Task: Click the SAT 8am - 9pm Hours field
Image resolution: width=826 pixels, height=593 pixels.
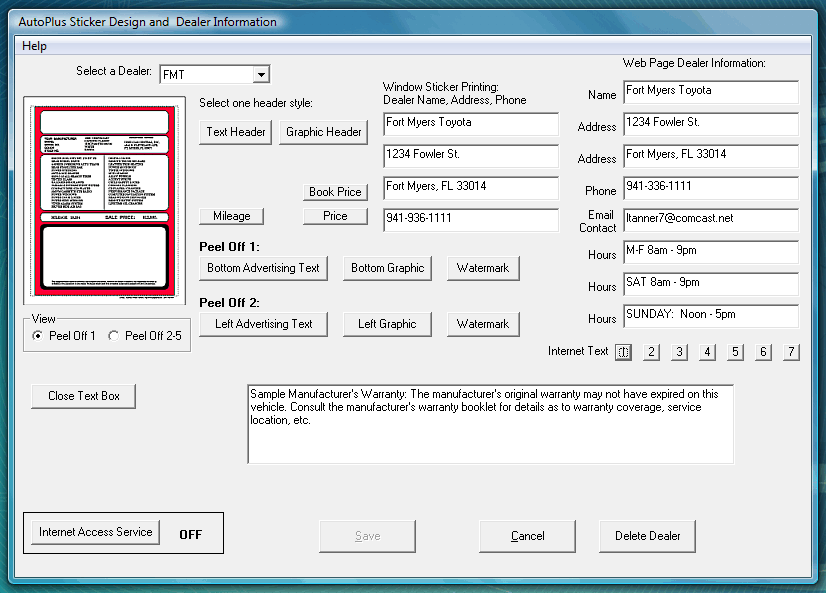Action: click(x=711, y=284)
